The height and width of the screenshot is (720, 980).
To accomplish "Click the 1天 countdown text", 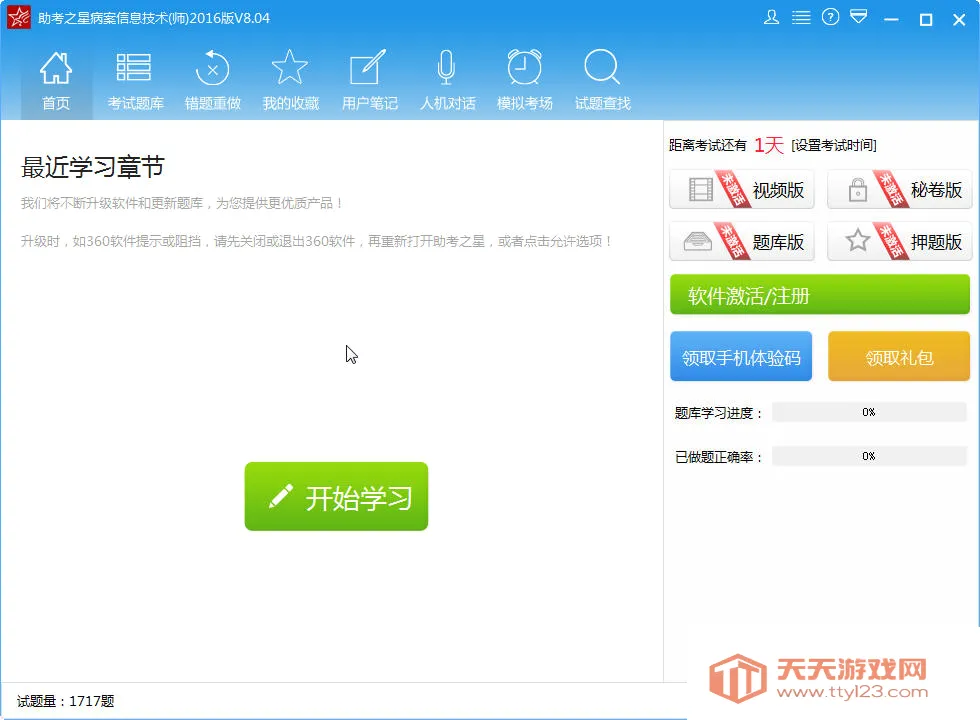I will tap(769, 145).
